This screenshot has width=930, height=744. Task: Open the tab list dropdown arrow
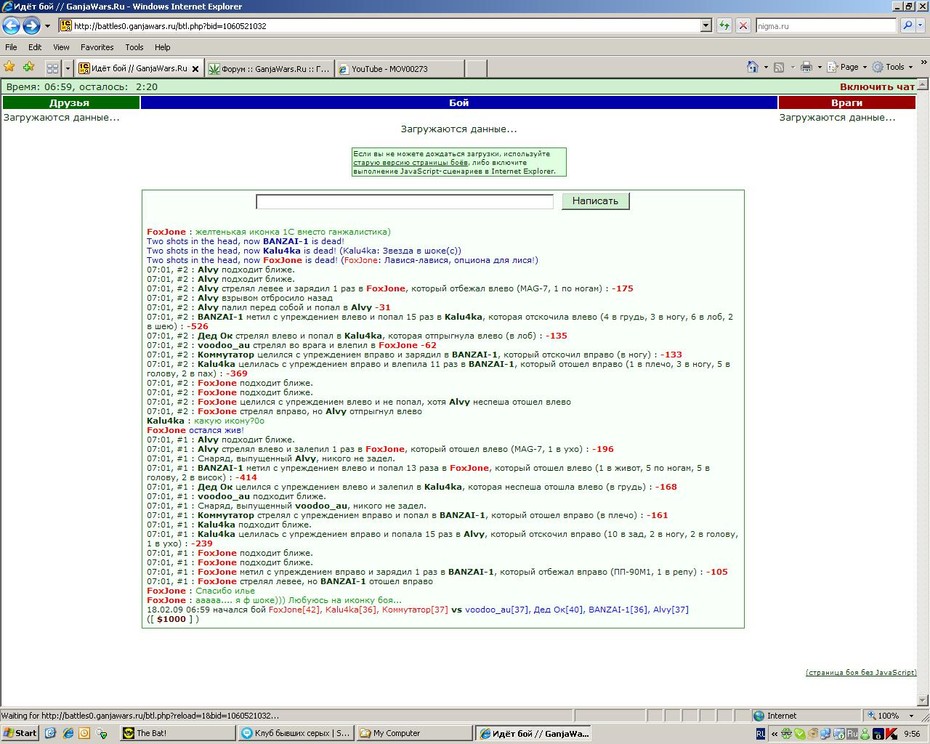coord(68,68)
